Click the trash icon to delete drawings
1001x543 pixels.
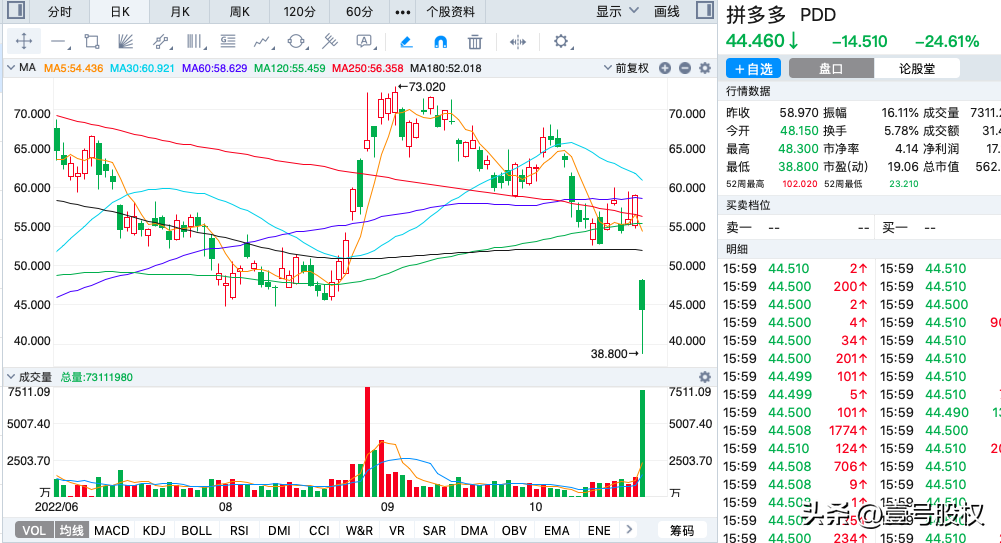point(475,42)
